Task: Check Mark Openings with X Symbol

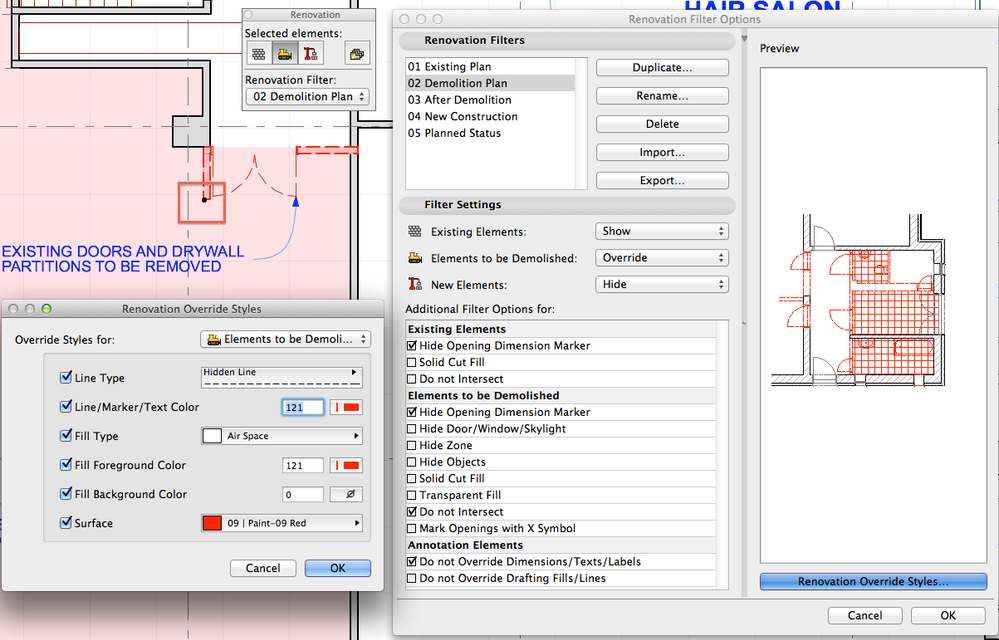Action: 412,528
